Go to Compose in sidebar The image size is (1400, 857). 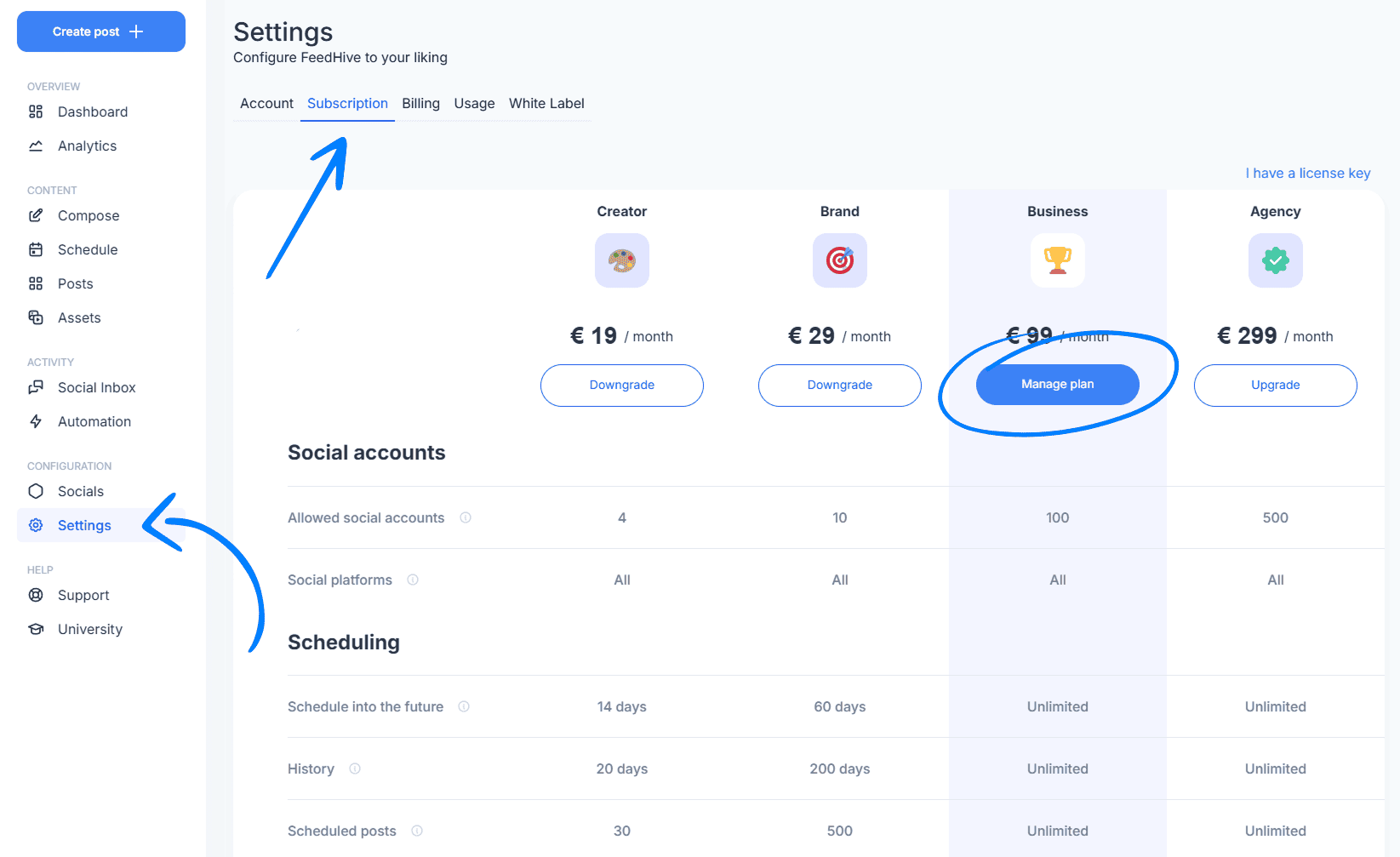pyautogui.click(x=101, y=215)
